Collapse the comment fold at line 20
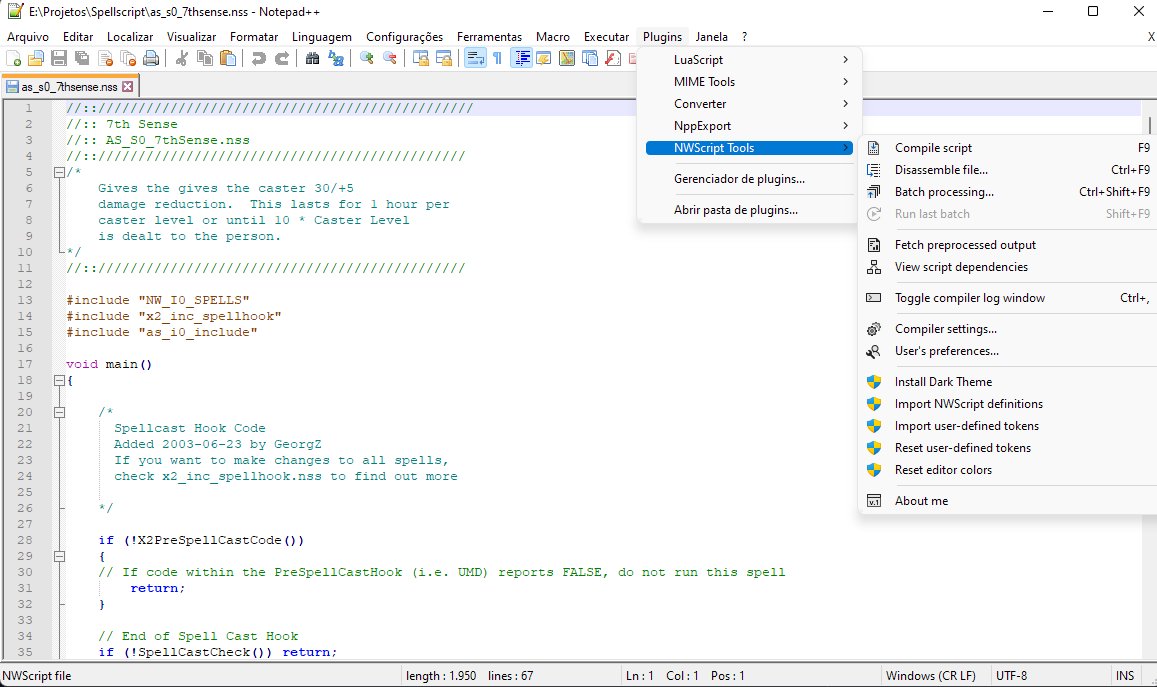Image resolution: width=1157 pixels, height=687 pixels. click(59, 412)
